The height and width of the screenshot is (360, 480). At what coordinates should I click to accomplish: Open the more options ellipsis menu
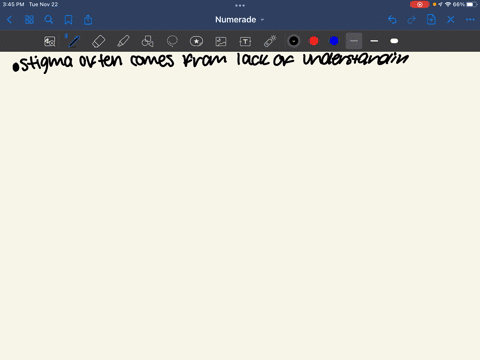pyautogui.click(x=470, y=20)
